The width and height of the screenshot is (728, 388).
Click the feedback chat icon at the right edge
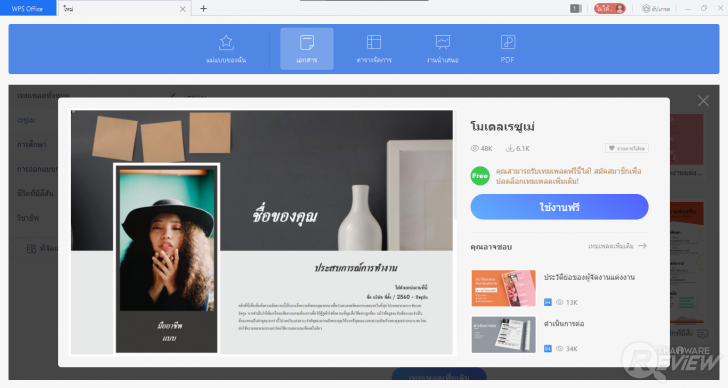pos(702,333)
